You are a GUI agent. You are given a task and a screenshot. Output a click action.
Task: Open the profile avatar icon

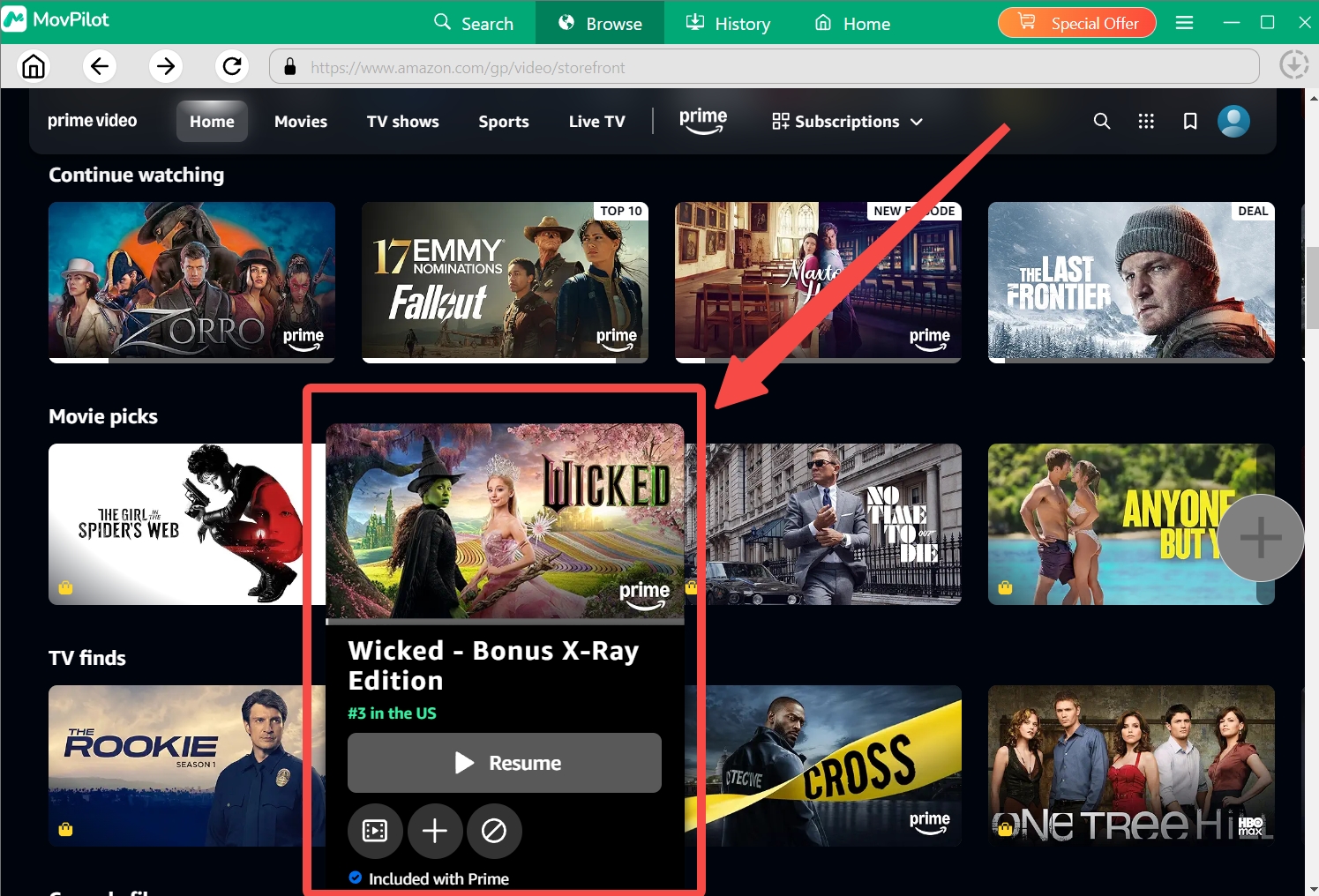(x=1233, y=121)
